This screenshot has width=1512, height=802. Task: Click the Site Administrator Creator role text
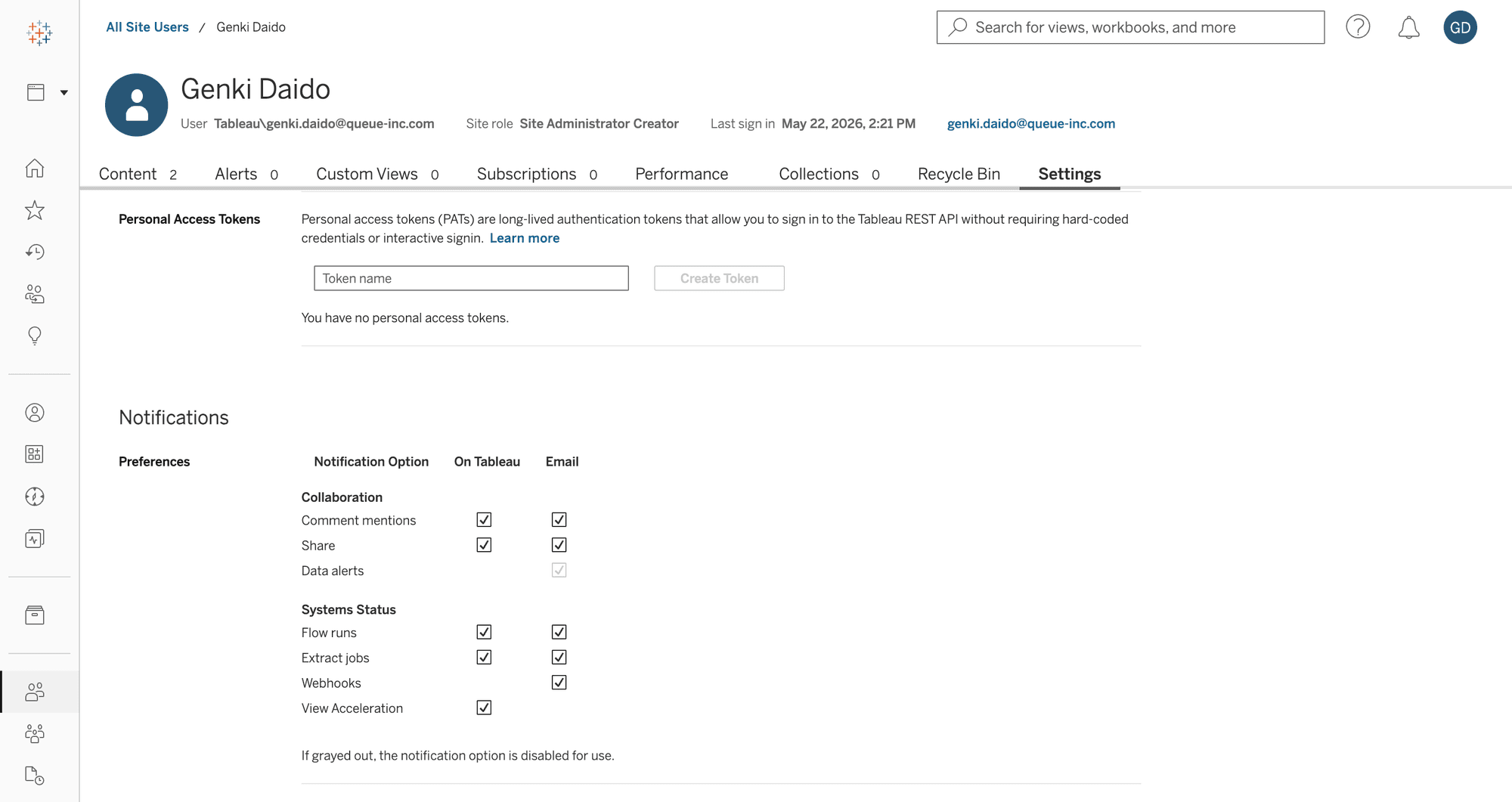tap(599, 123)
